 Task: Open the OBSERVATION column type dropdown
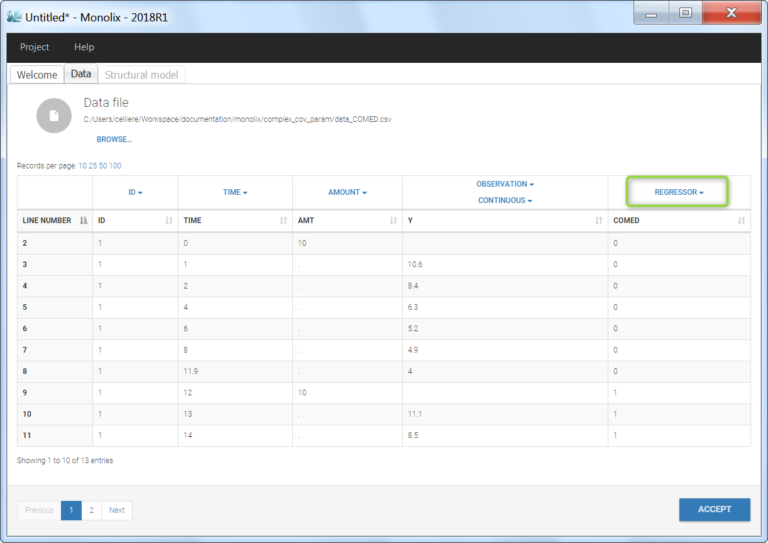[505, 185]
